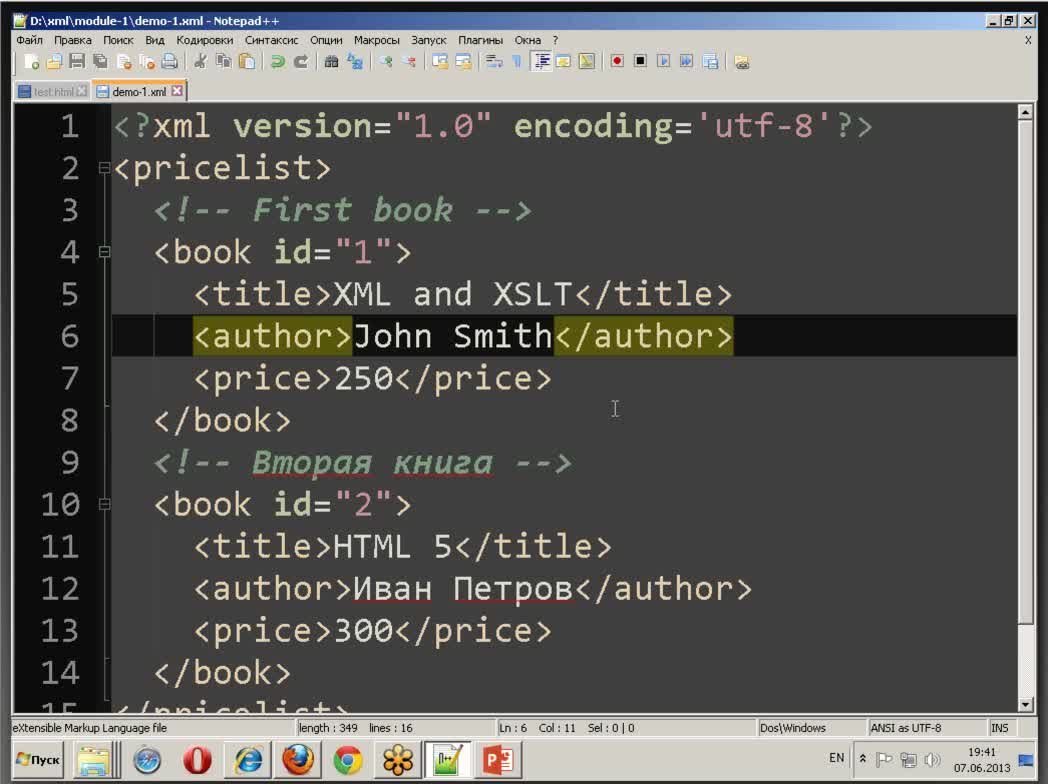
Task: Click the Close document toolbar icon
Action: coord(124,62)
